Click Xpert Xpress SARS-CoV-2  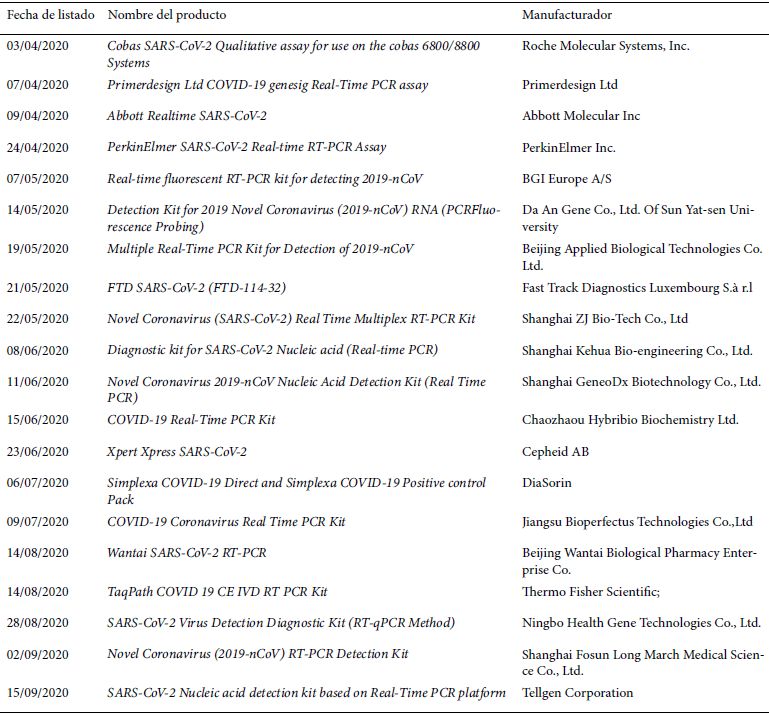pos(177,452)
